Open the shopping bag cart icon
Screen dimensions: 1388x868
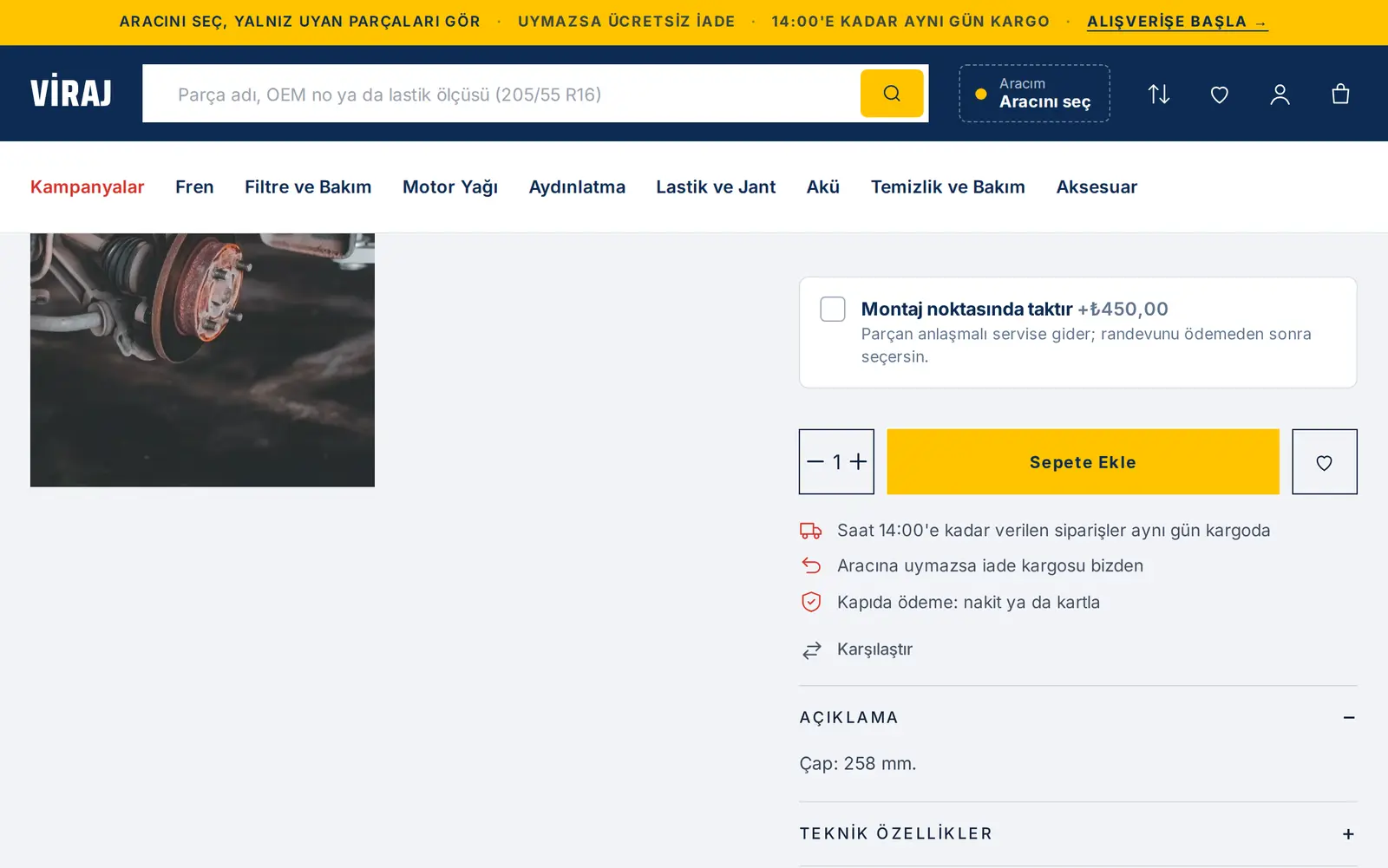(x=1340, y=94)
